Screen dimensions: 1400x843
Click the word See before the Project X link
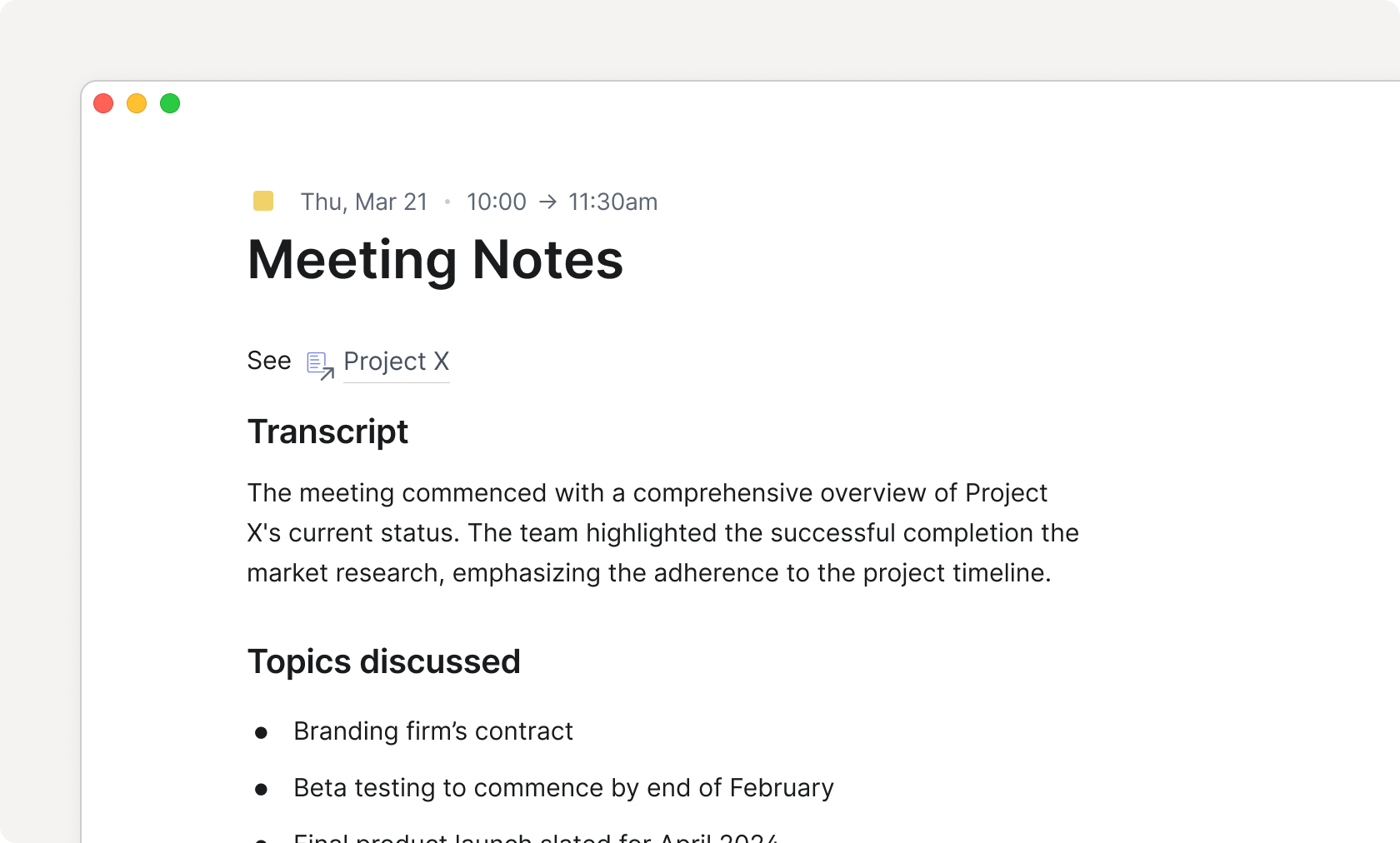[268, 361]
